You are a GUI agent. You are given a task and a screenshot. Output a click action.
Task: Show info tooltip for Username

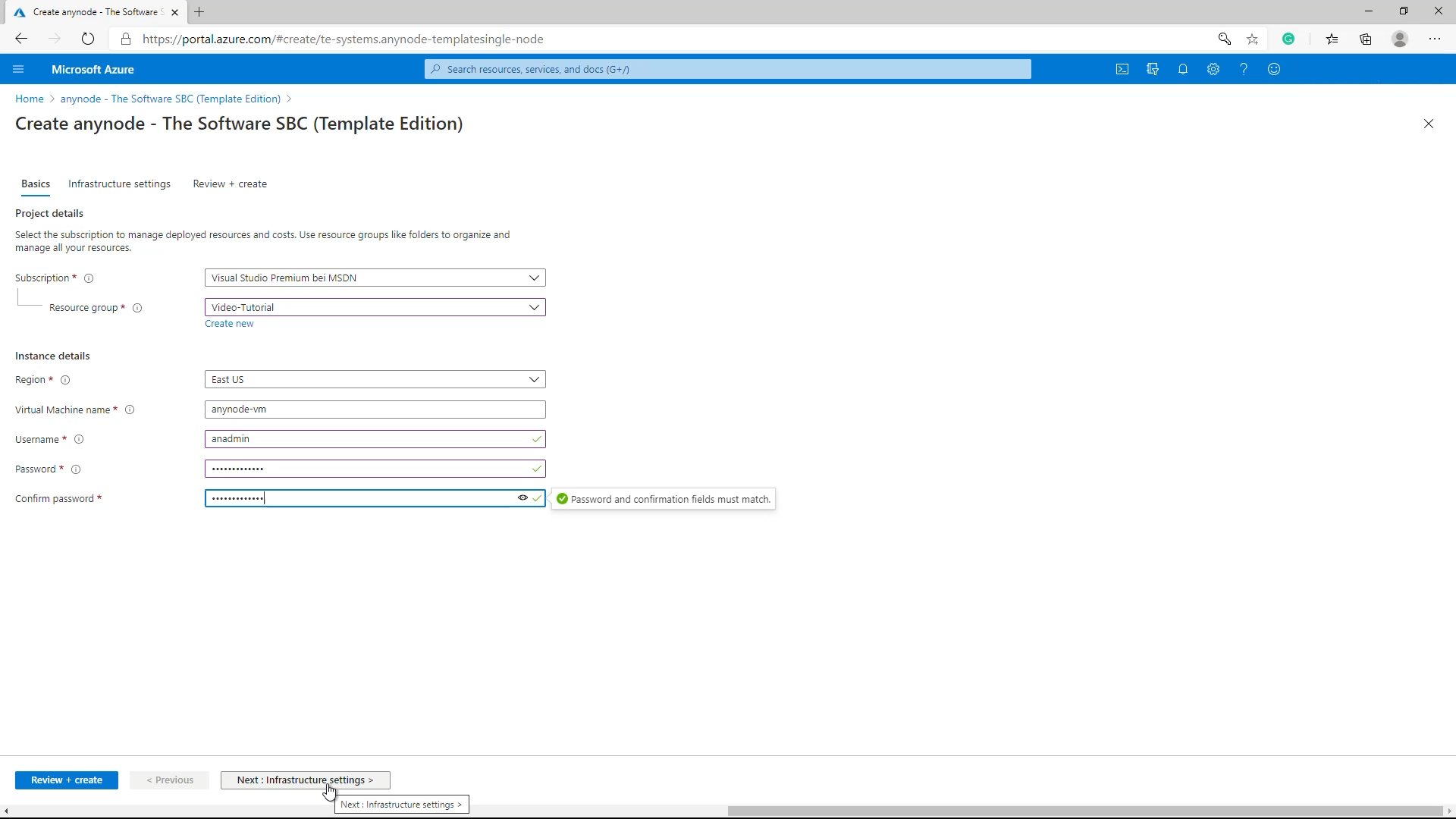[79, 440]
